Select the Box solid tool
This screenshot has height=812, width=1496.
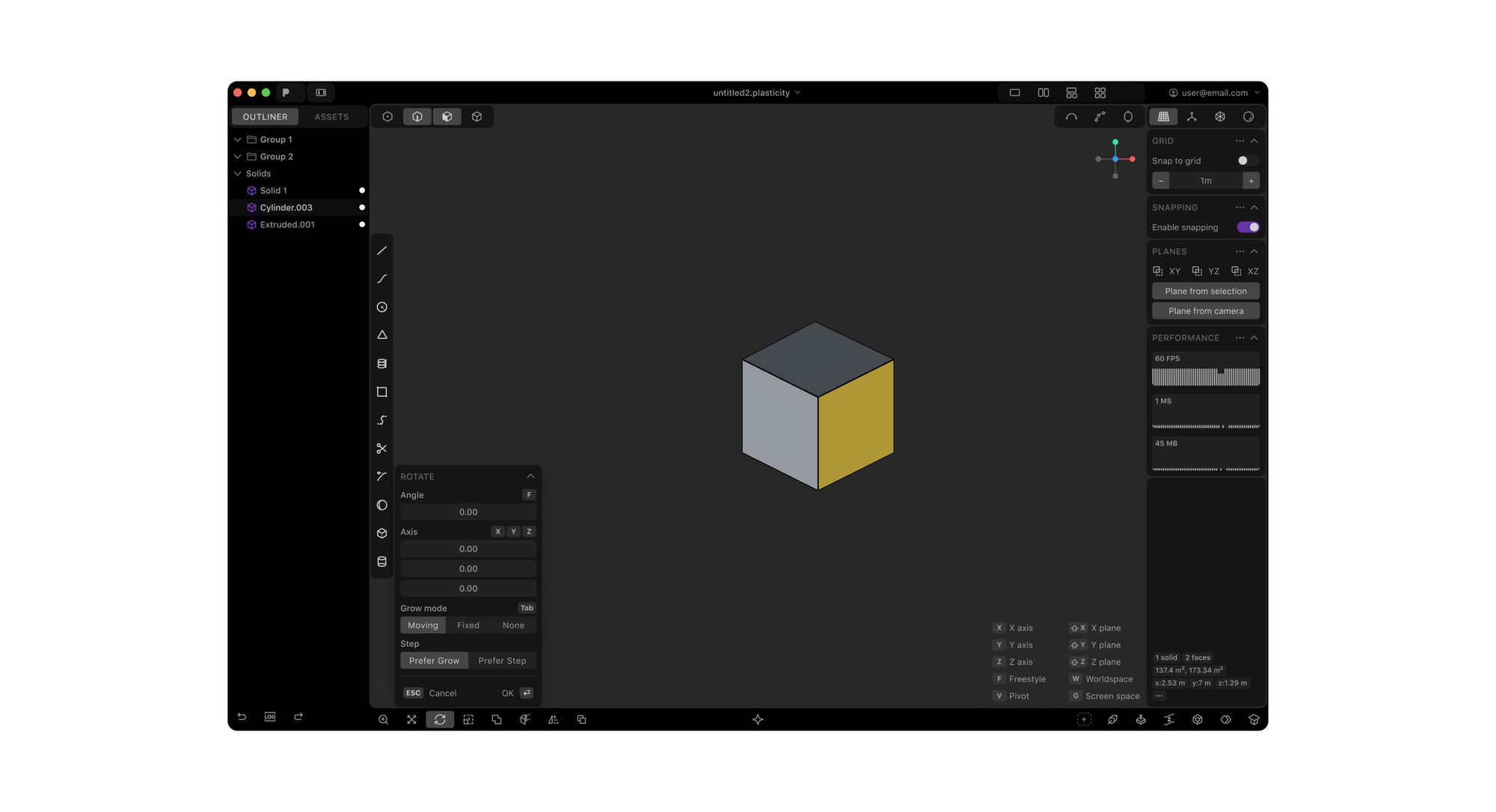coord(381,533)
